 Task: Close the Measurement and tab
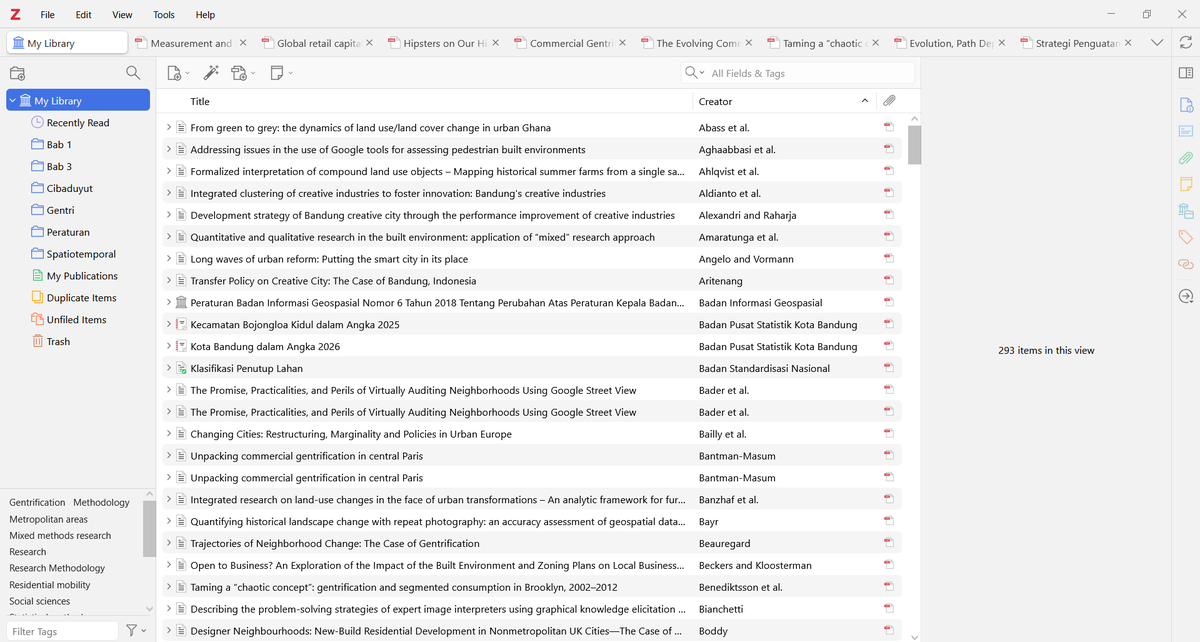pos(243,43)
